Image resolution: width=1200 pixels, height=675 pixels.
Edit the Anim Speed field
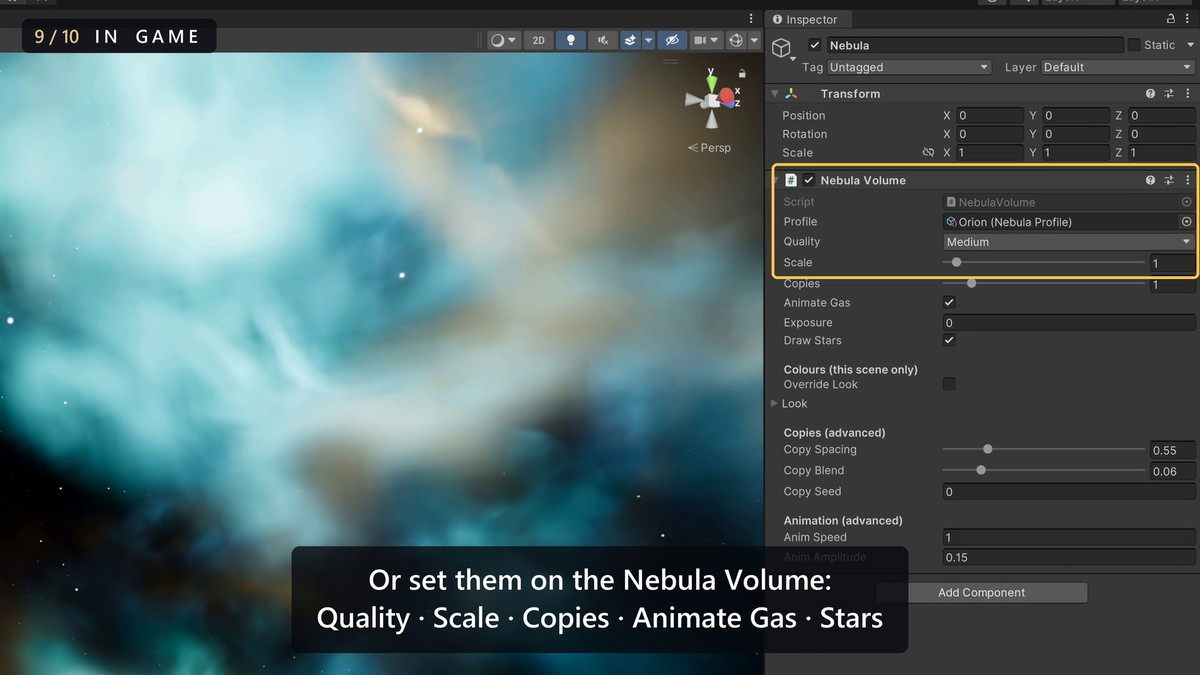click(x=1069, y=538)
